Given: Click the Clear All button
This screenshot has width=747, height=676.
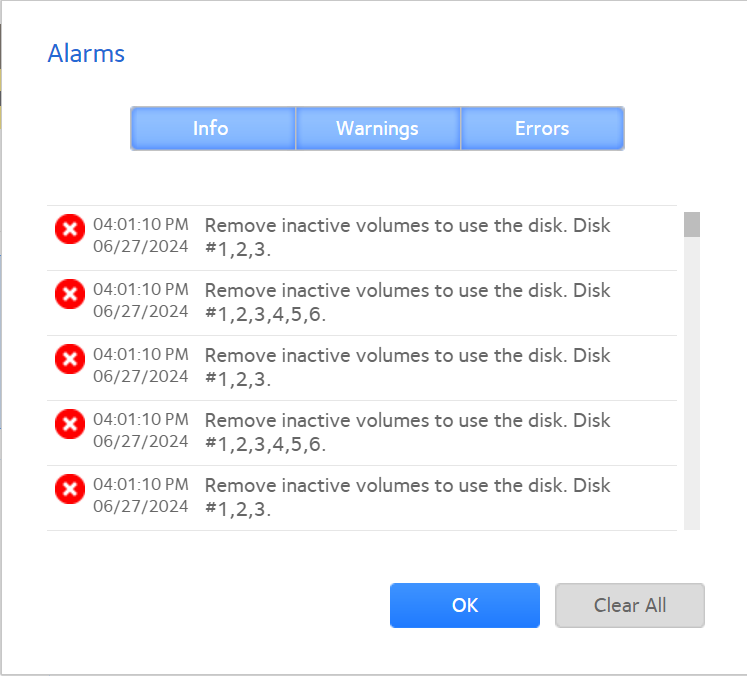Looking at the screenshot, I should pos(630,605).
